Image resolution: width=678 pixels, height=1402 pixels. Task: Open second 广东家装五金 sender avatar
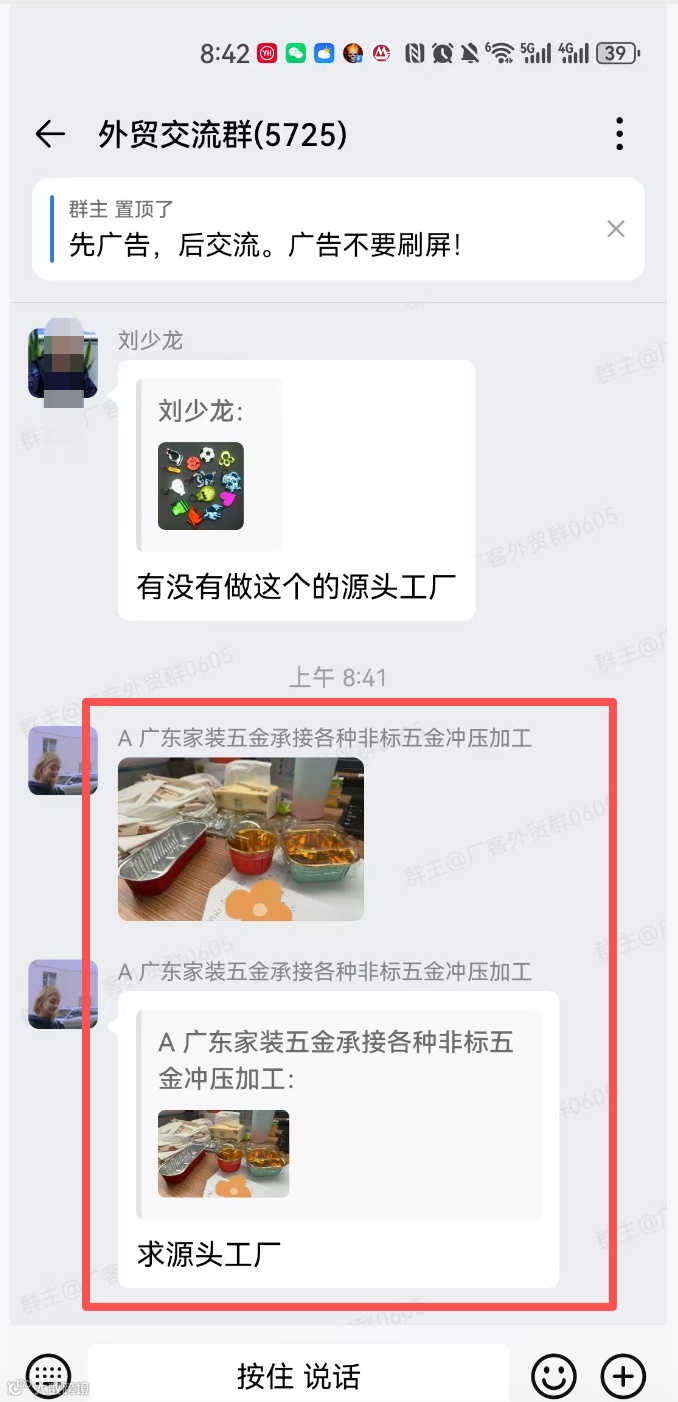click(63, 994)
